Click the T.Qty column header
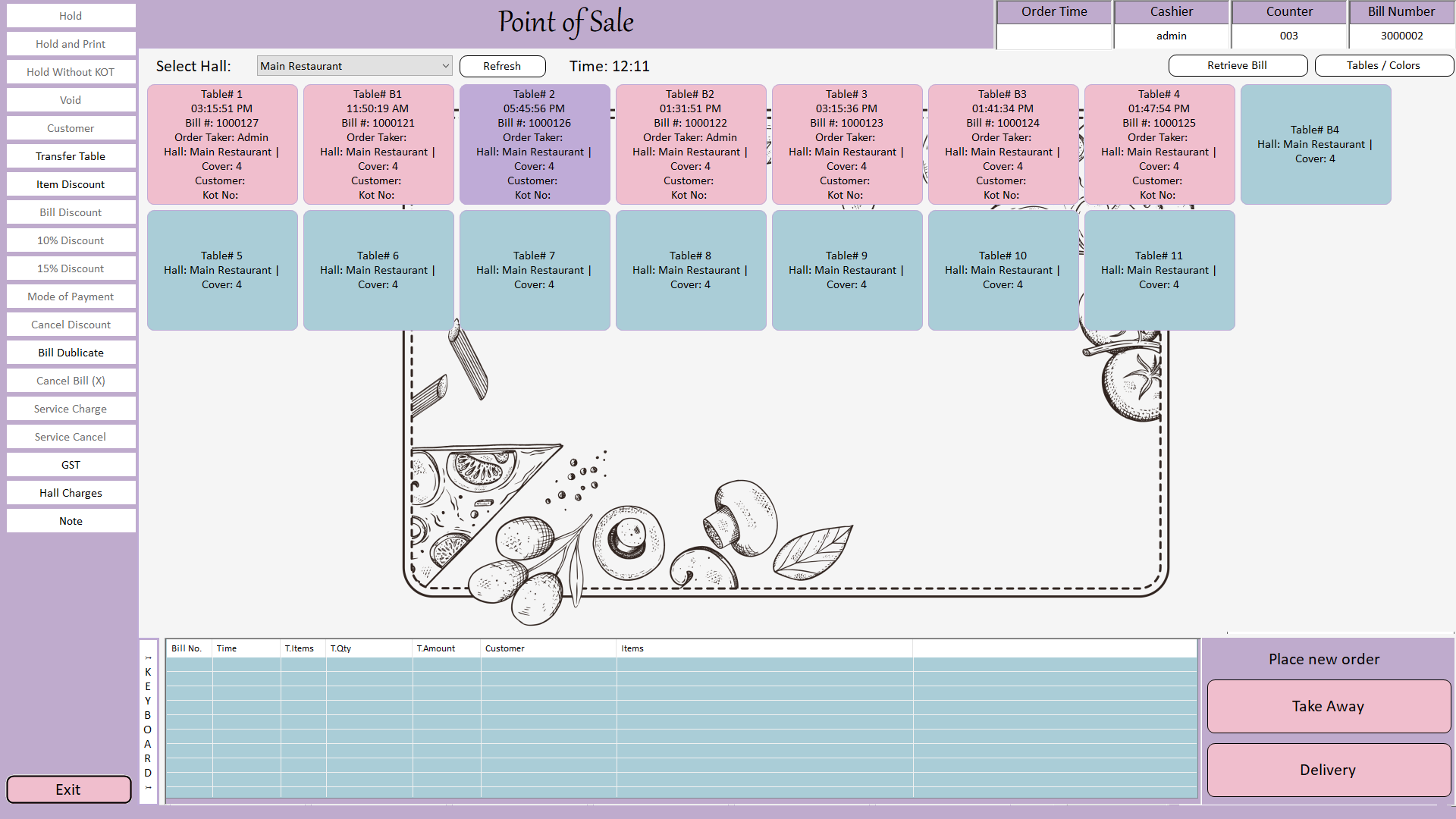The width and height of the screenshot is (1456, 819). pos(369,648)
